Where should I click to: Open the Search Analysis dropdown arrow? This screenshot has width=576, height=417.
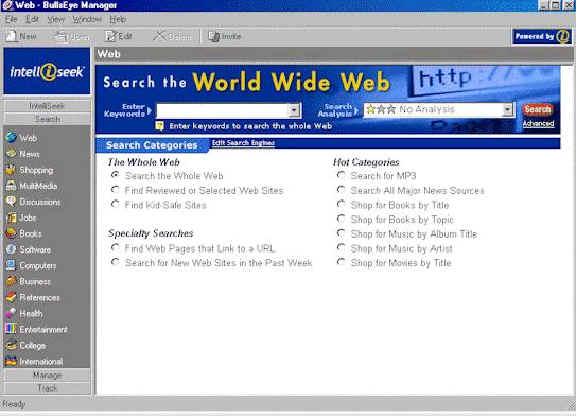(x=508, y=109)
